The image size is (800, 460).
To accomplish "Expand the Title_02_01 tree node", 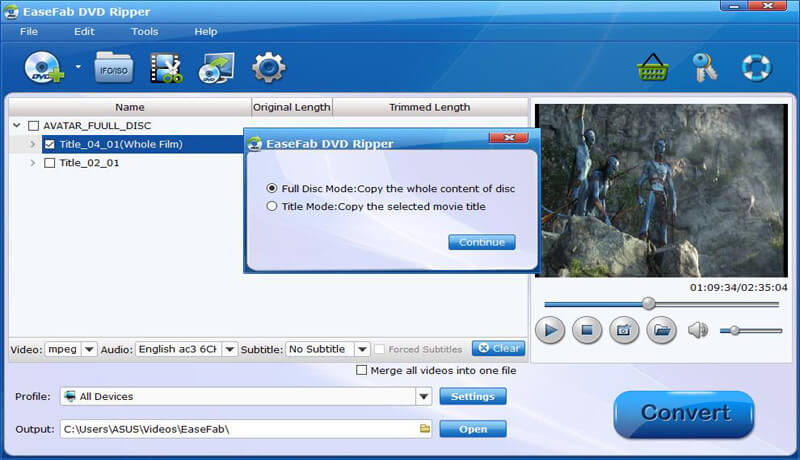I will coord(33,163).
